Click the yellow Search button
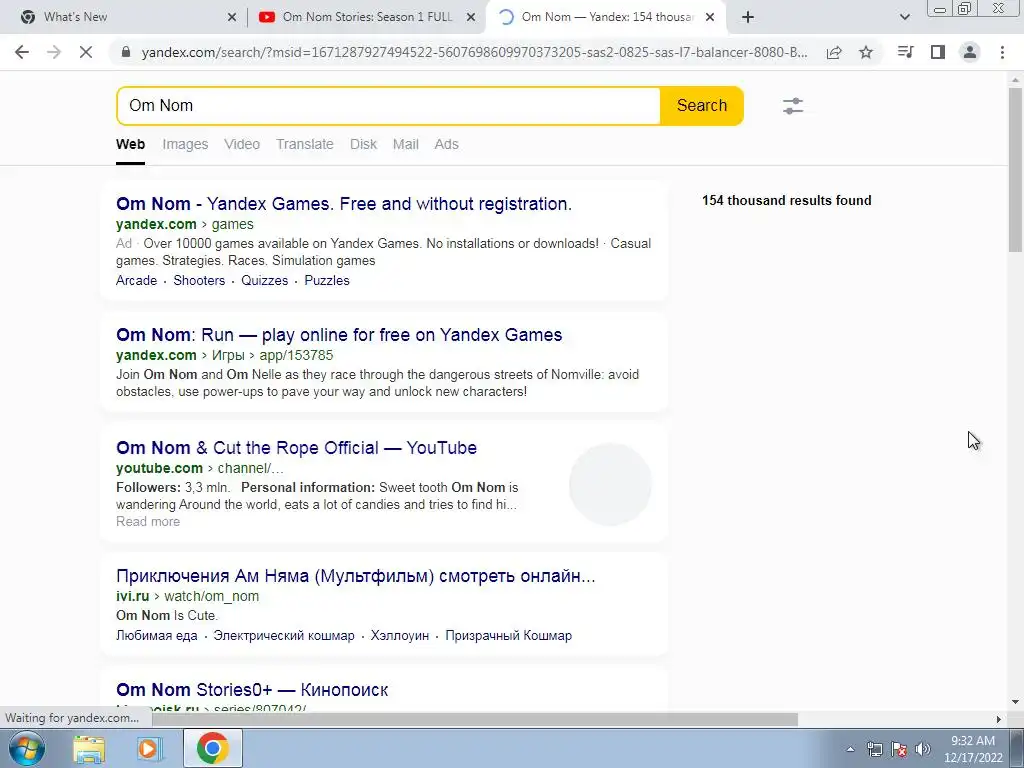1024x768 pixels. click(x=701, y=106)
